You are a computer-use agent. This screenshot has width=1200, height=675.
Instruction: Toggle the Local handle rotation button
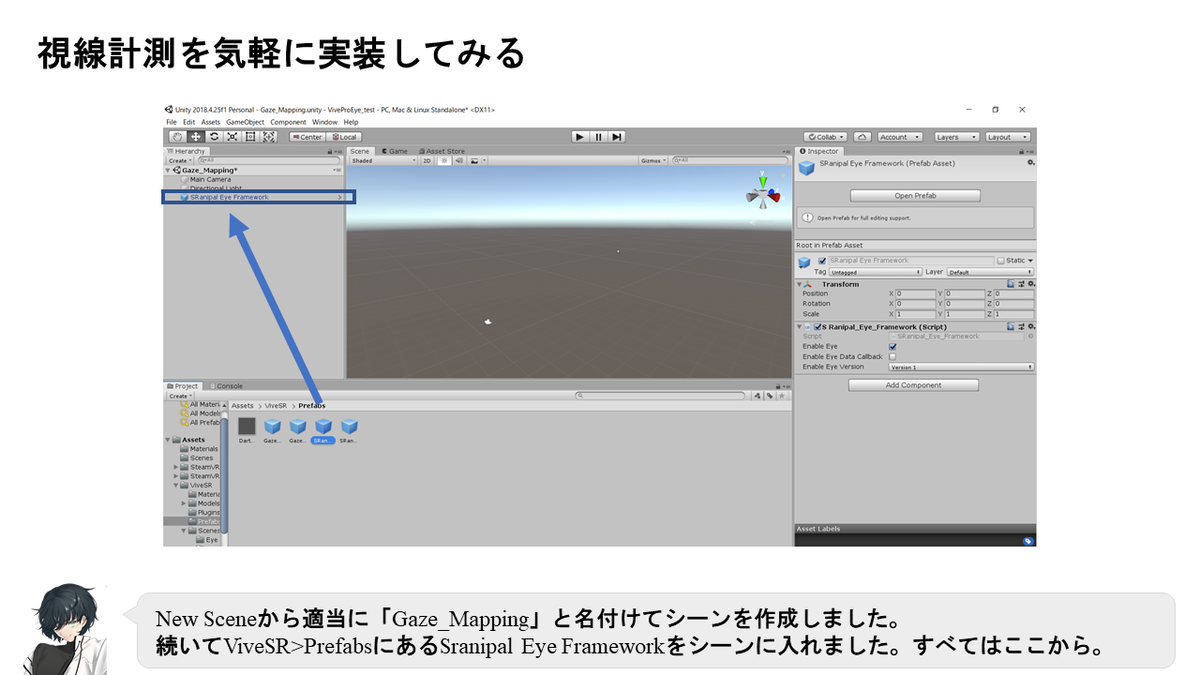345,137
